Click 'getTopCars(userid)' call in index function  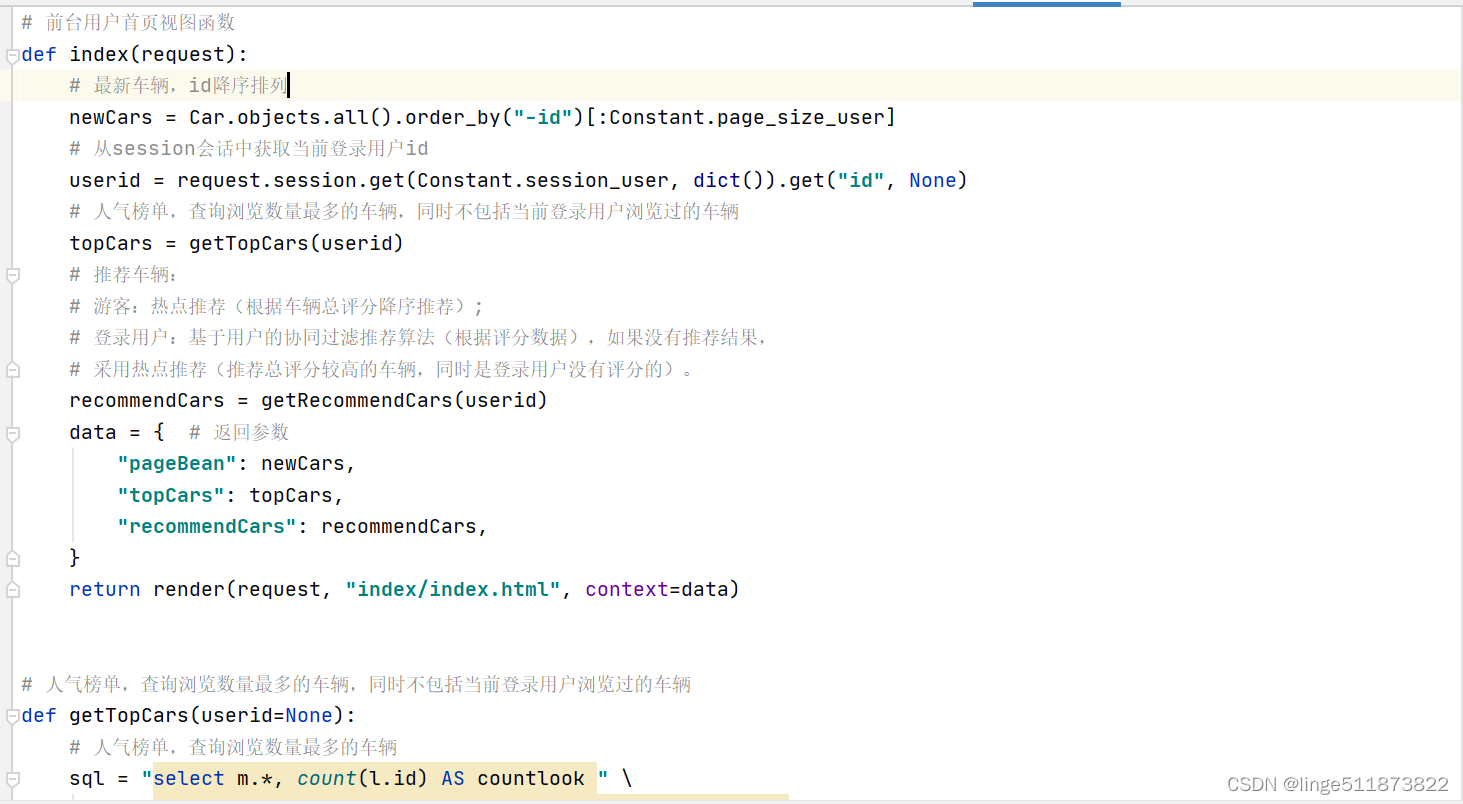click(x=296, y=243)
